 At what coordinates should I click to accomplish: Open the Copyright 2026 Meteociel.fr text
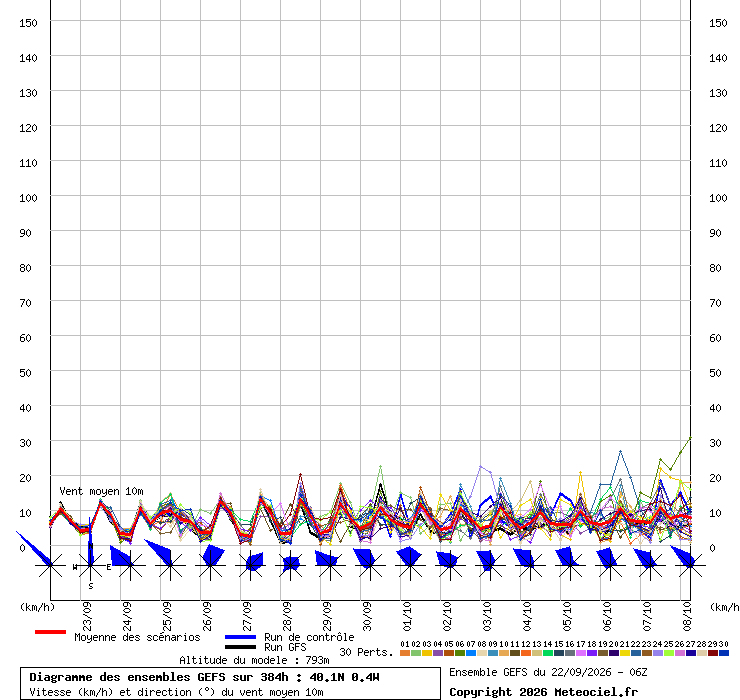[x=543, y=692]
